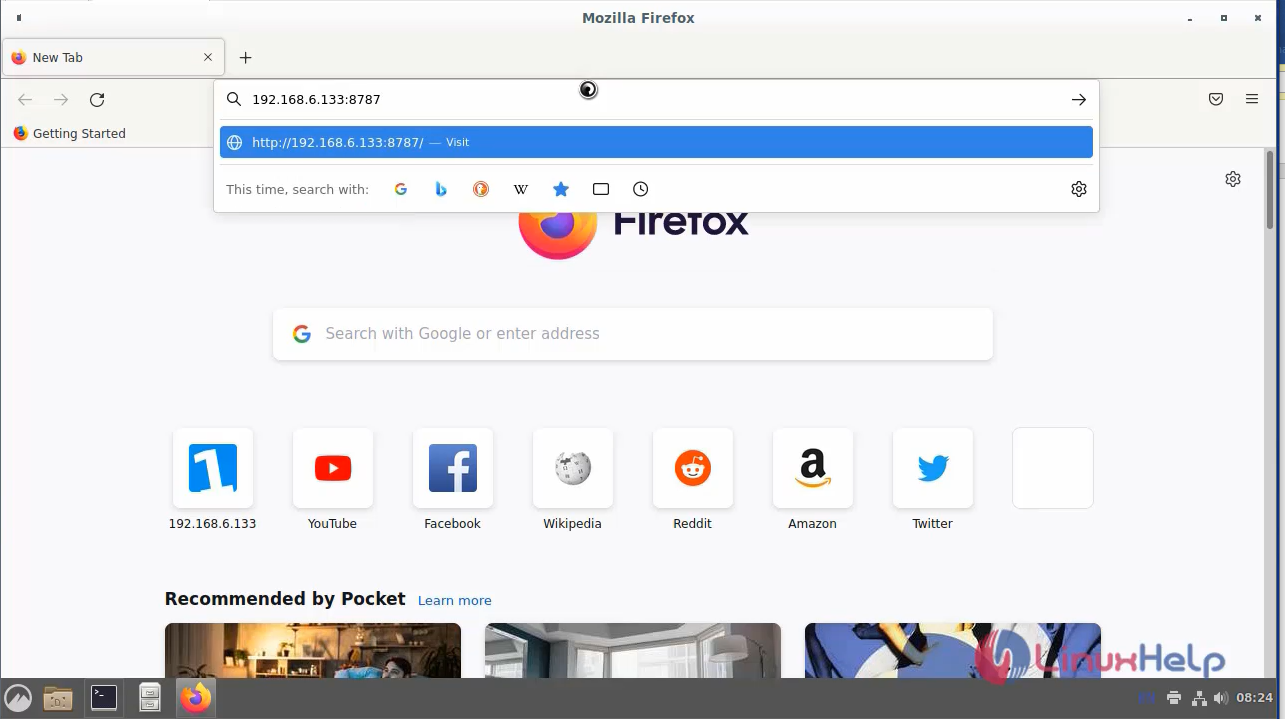Click the 08:24 clock in taskbar
The image size is (1285, 719).
coord(1254,698)
